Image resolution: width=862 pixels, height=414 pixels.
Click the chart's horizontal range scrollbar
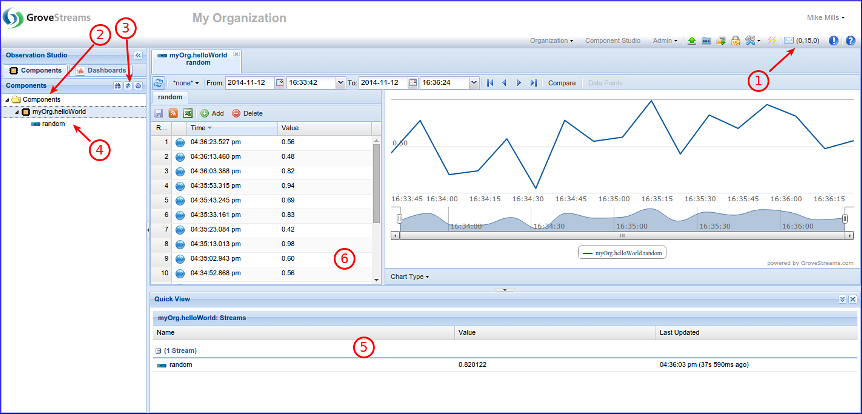(620, 235)
